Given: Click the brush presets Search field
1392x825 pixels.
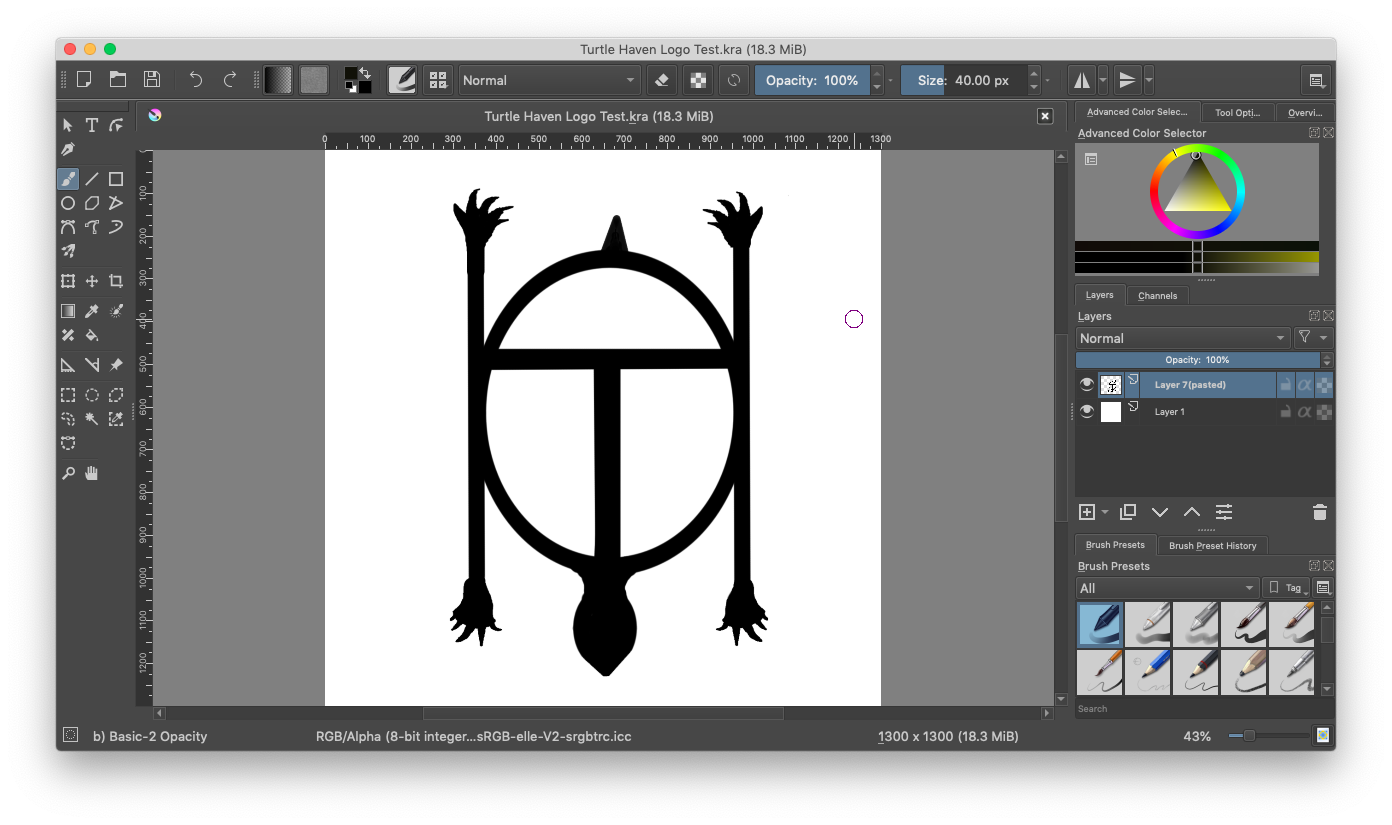Looking at the screenshot, I should [x=1198, y=709].
